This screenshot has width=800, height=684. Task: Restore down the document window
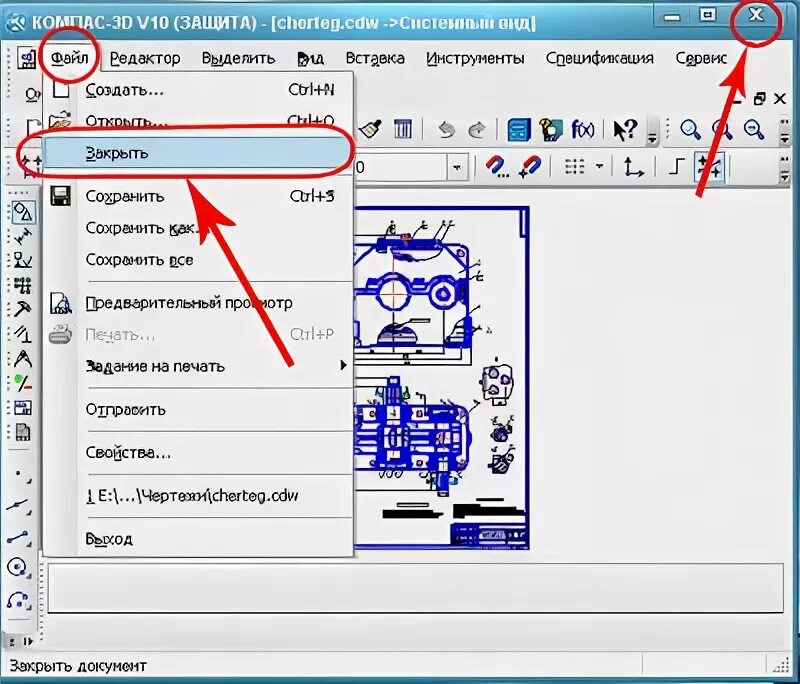(x=759, y=98)
